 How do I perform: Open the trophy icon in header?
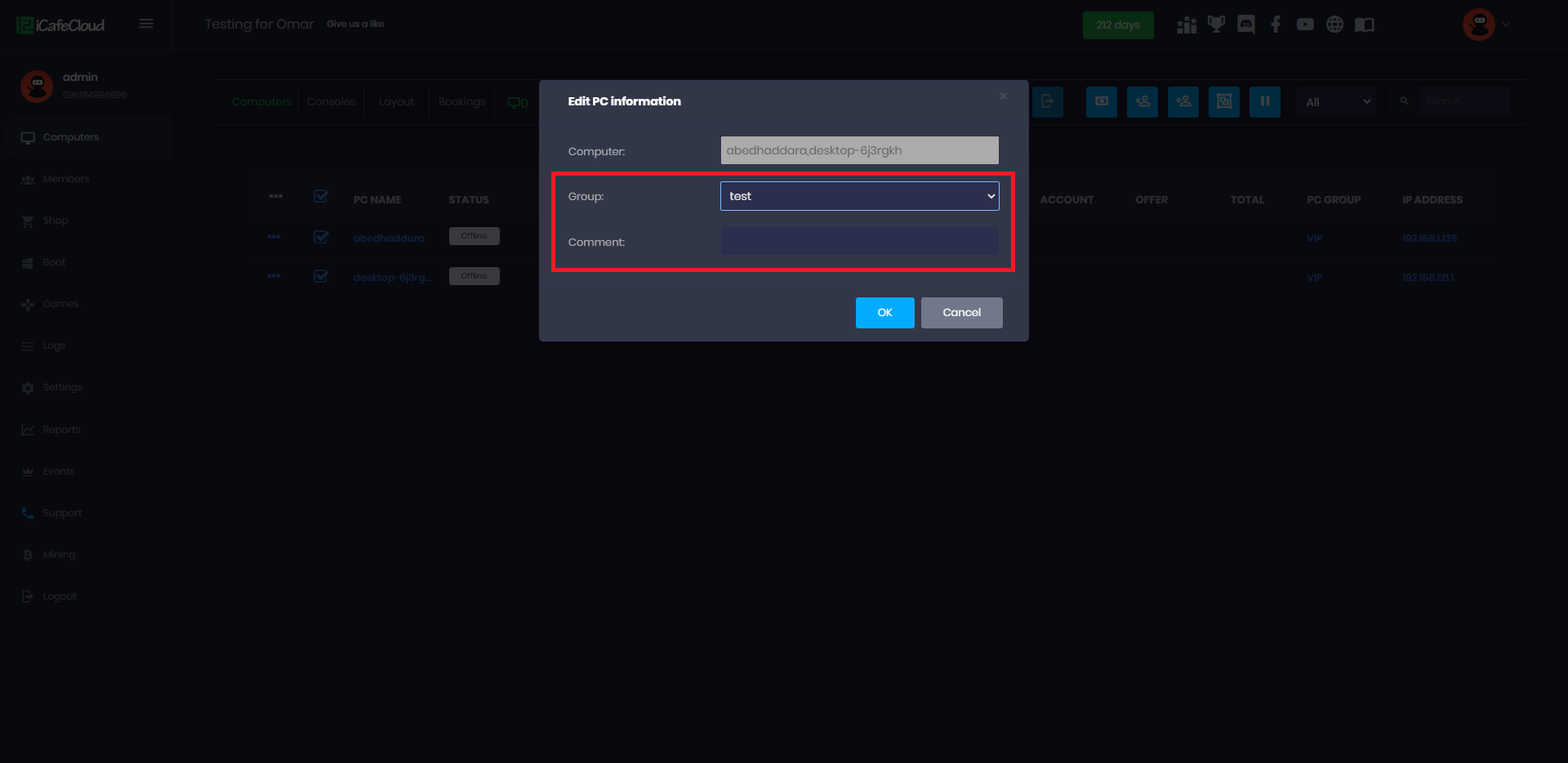pyautogui.click(x=1216, y=25)
